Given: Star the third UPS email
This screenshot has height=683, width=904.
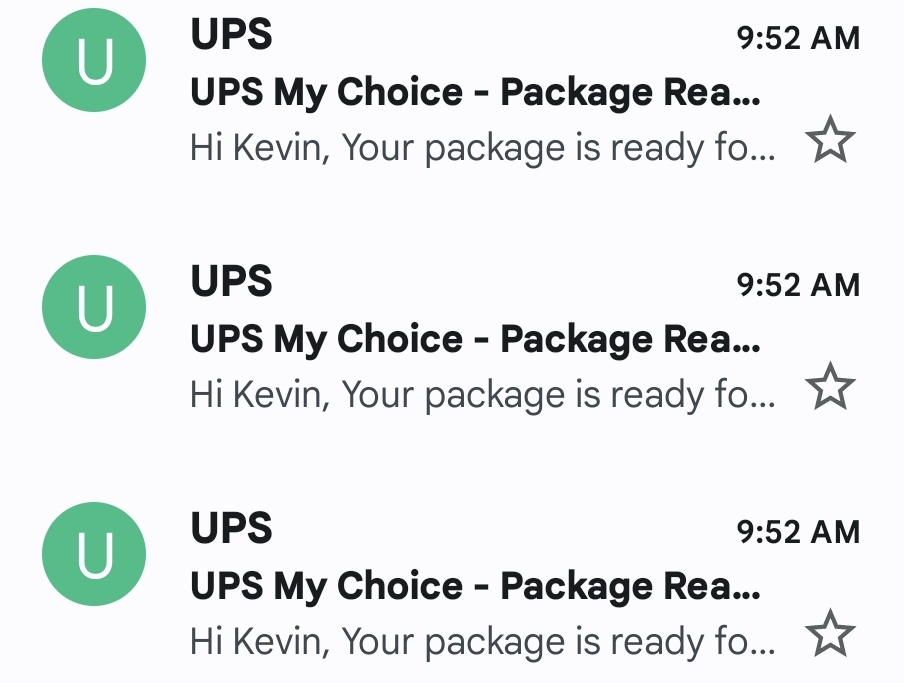Looking at the screenshot, I should pyautogui.click(x=830, y=632).
